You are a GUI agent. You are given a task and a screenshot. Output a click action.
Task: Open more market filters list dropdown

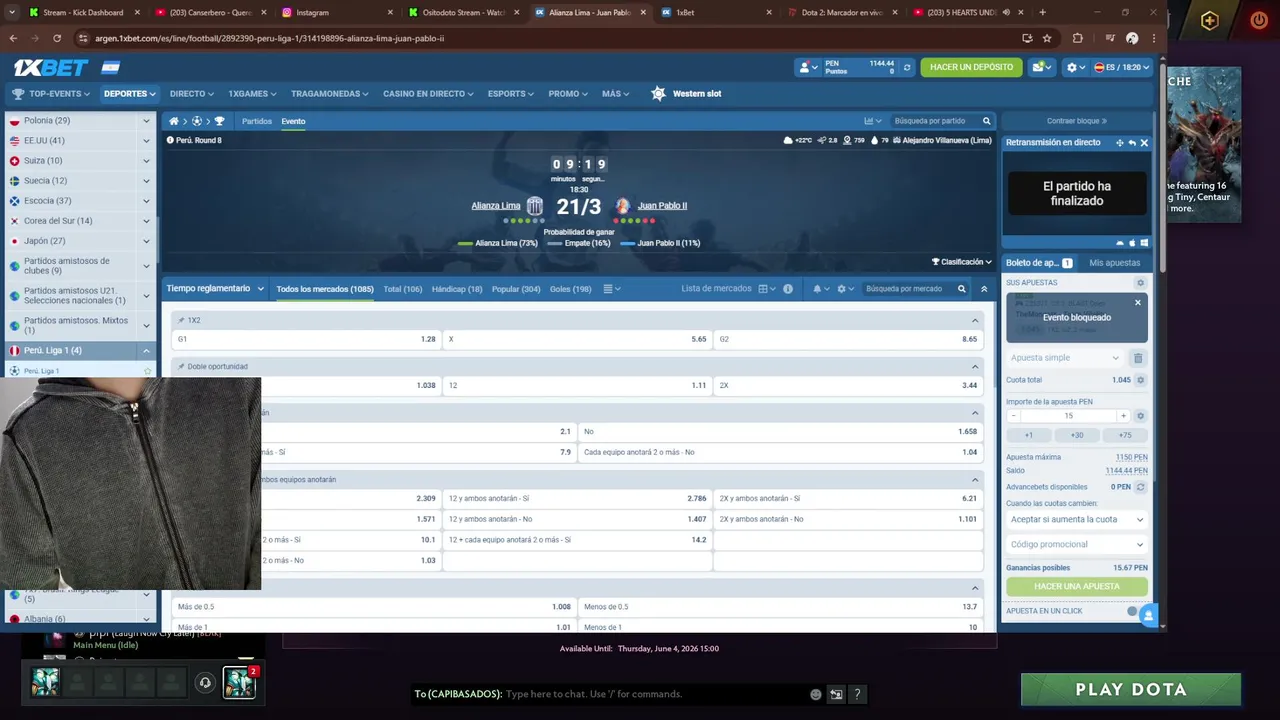point(611,289)
